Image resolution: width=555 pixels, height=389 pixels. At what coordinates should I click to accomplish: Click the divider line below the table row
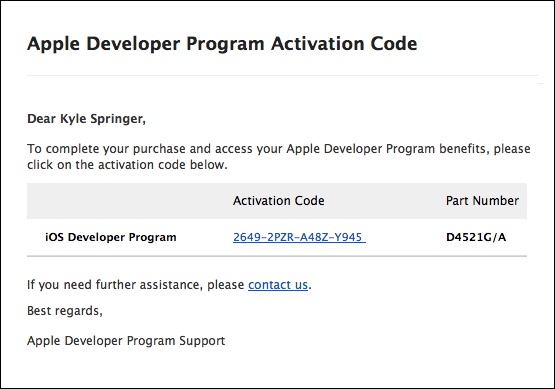277,256
